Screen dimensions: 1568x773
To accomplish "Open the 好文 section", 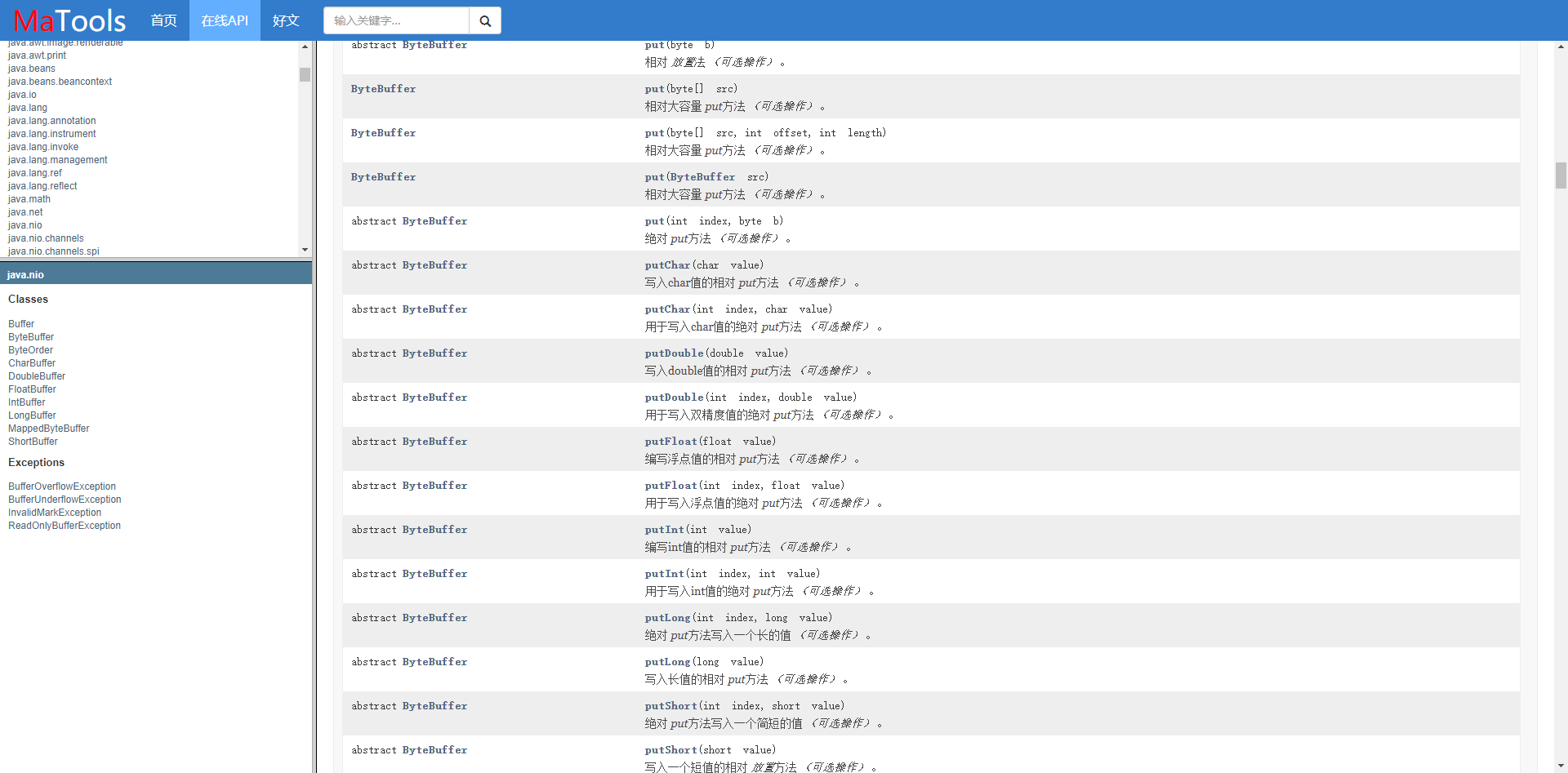I will (285, 20).
